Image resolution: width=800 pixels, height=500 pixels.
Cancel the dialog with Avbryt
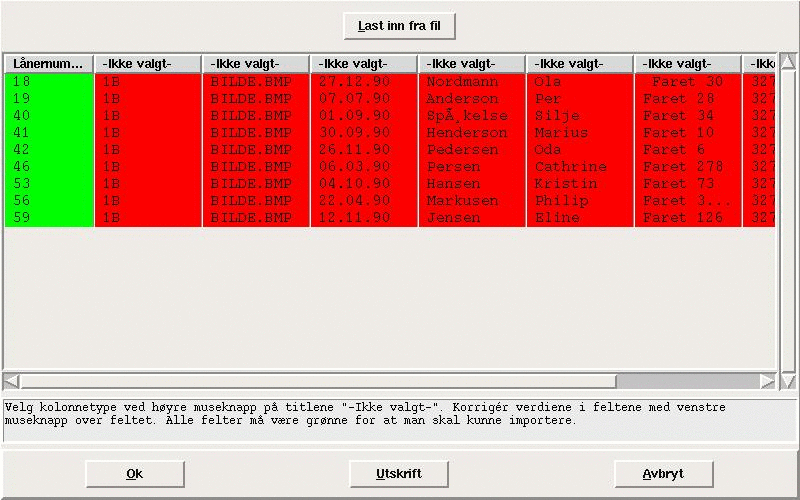point(663,474)
